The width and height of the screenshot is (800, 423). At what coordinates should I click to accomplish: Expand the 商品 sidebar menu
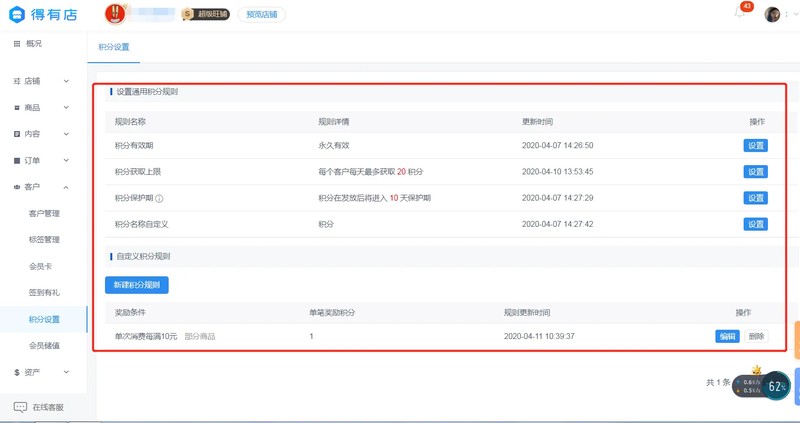(41, 108)
